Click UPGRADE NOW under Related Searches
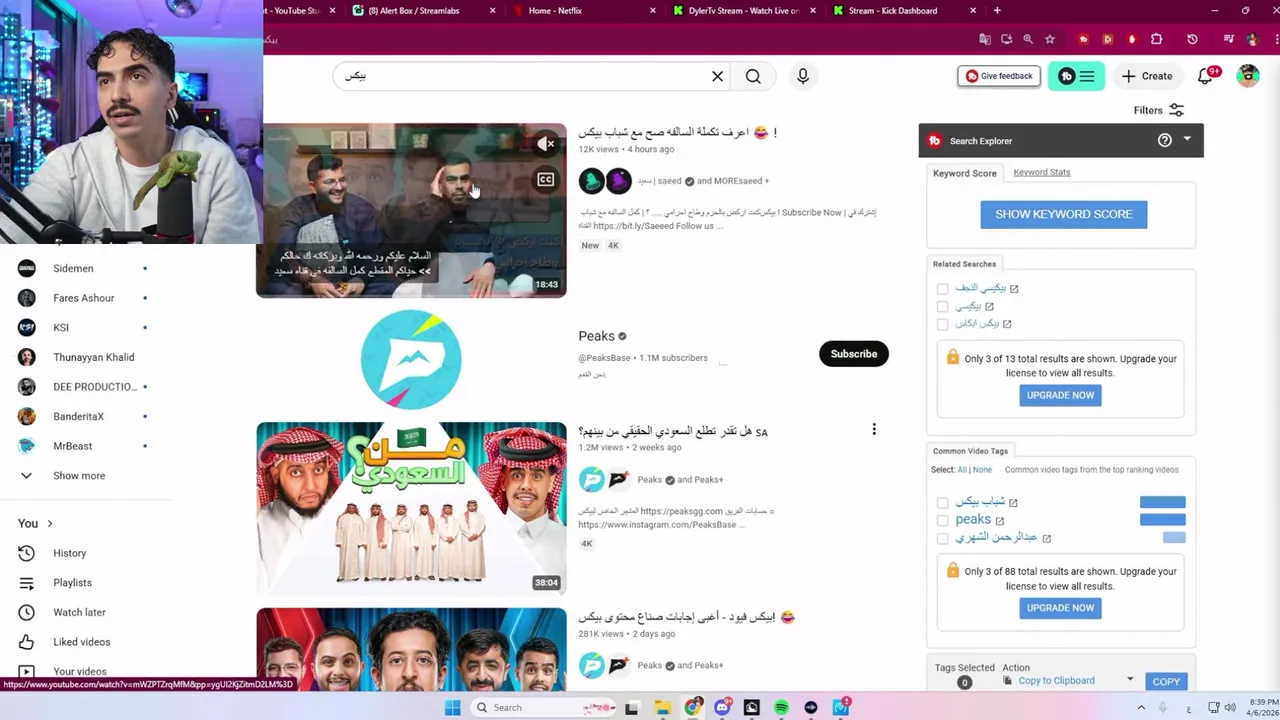This screenshot has height=720, width=1280. pos(1060,395)
